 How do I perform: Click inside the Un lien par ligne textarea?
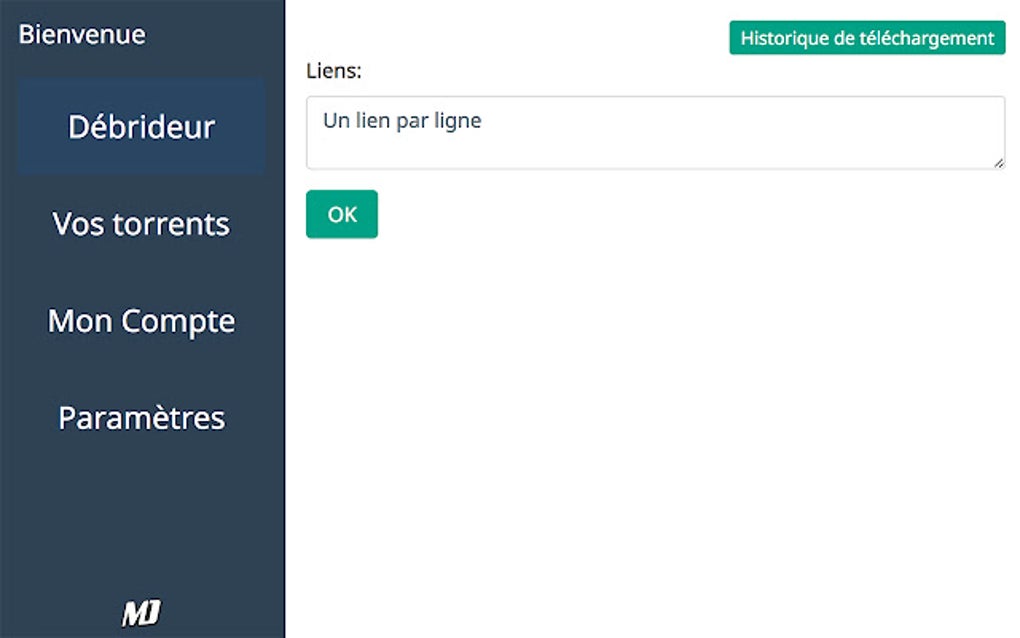[x=655, y=130]
